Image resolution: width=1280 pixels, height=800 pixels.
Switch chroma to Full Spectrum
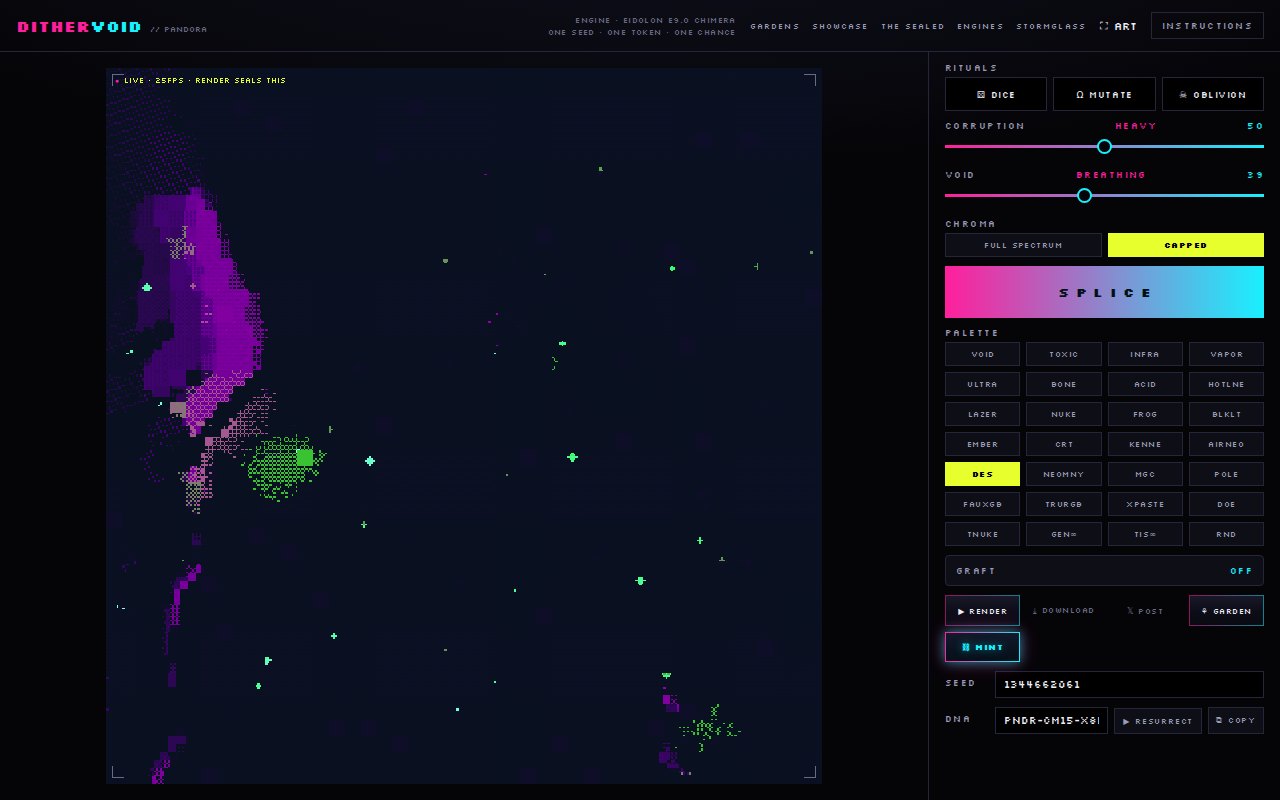coord(1023,245)
